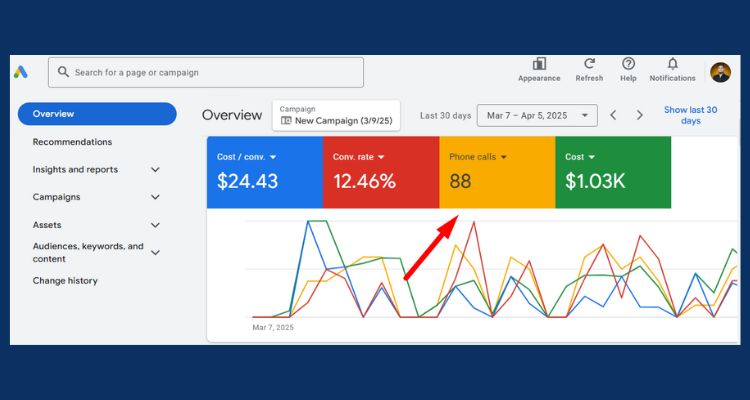This screenshot has height=400, width=750.
Task: Open the Cost metric dropdown
Action: 580,157
